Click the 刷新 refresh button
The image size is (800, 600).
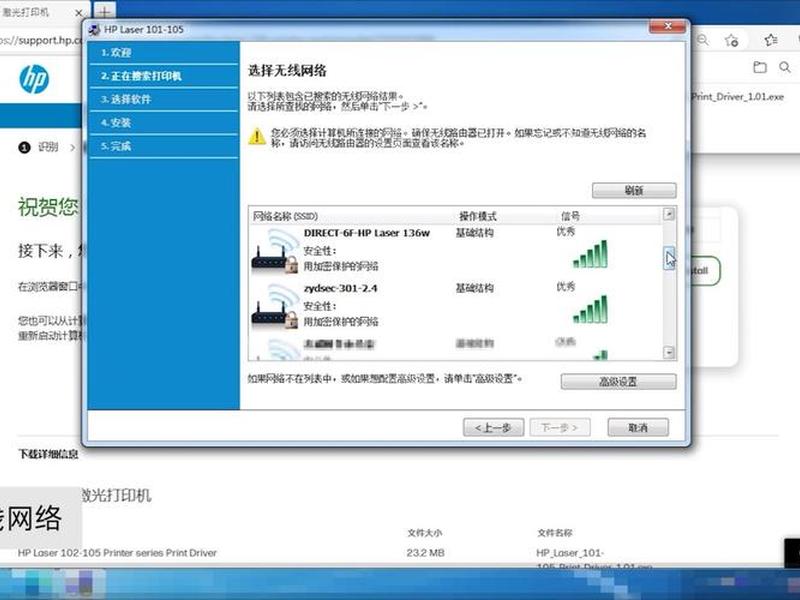click(x=634, y=190)
